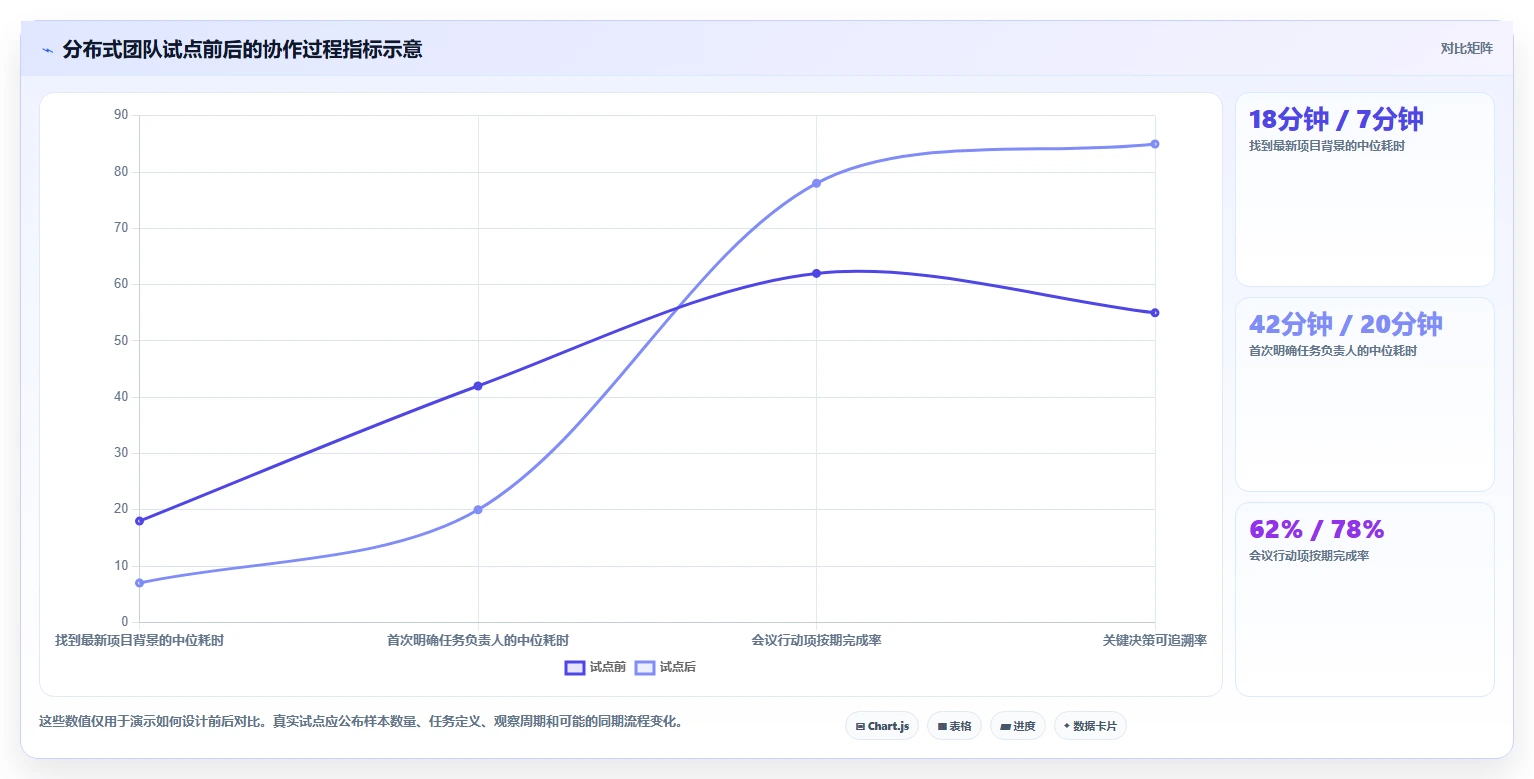Click the 试点前 legend color box
The width and height of the screenshot is (1534, 779).
tap(575, 668)
